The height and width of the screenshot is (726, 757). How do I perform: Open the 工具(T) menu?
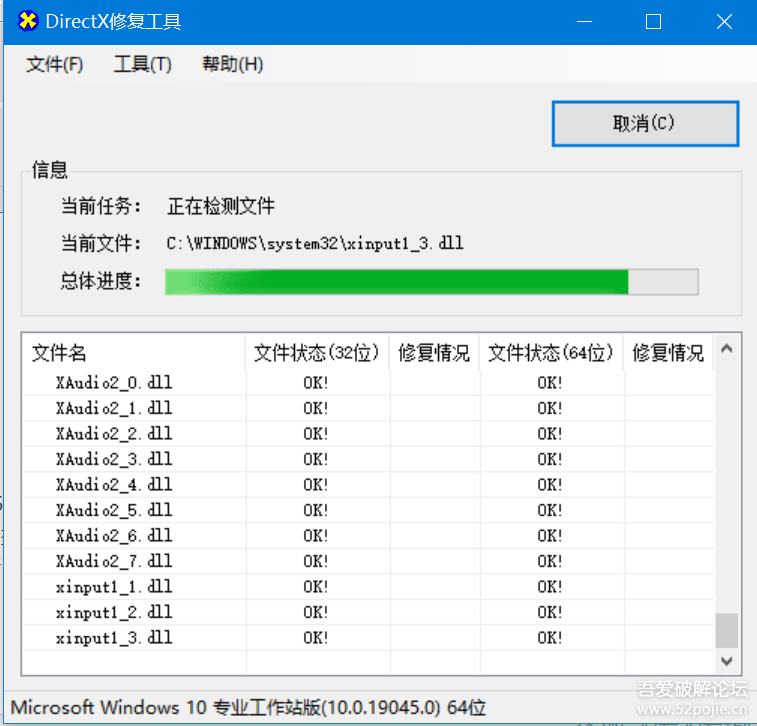142,64
